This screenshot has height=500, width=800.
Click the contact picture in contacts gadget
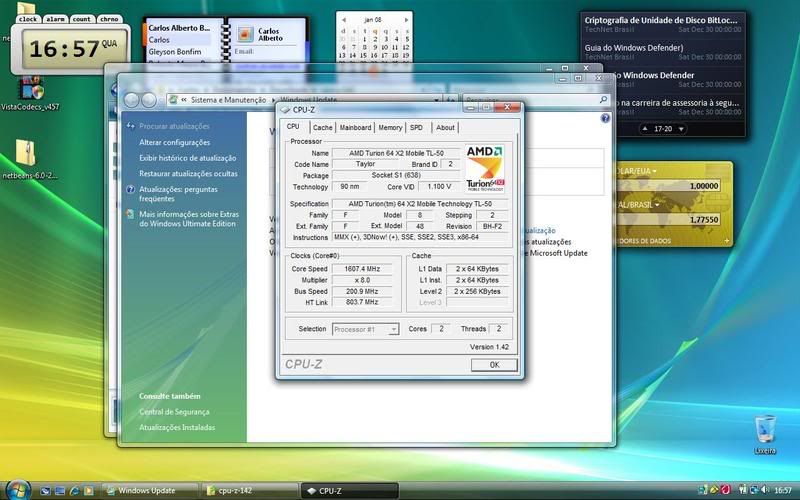pos(243,36)
